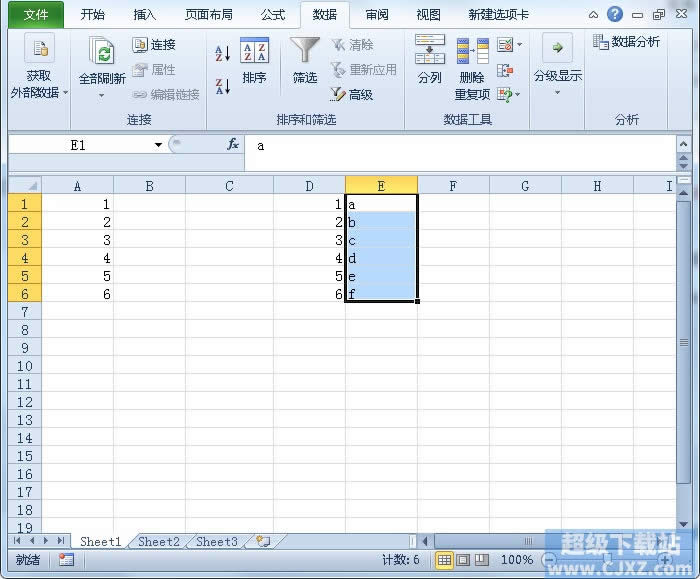Expand the Name Box dropdown arrow
Image resolution: width=700 pixels, height=579 pixels.
point(158,145)
